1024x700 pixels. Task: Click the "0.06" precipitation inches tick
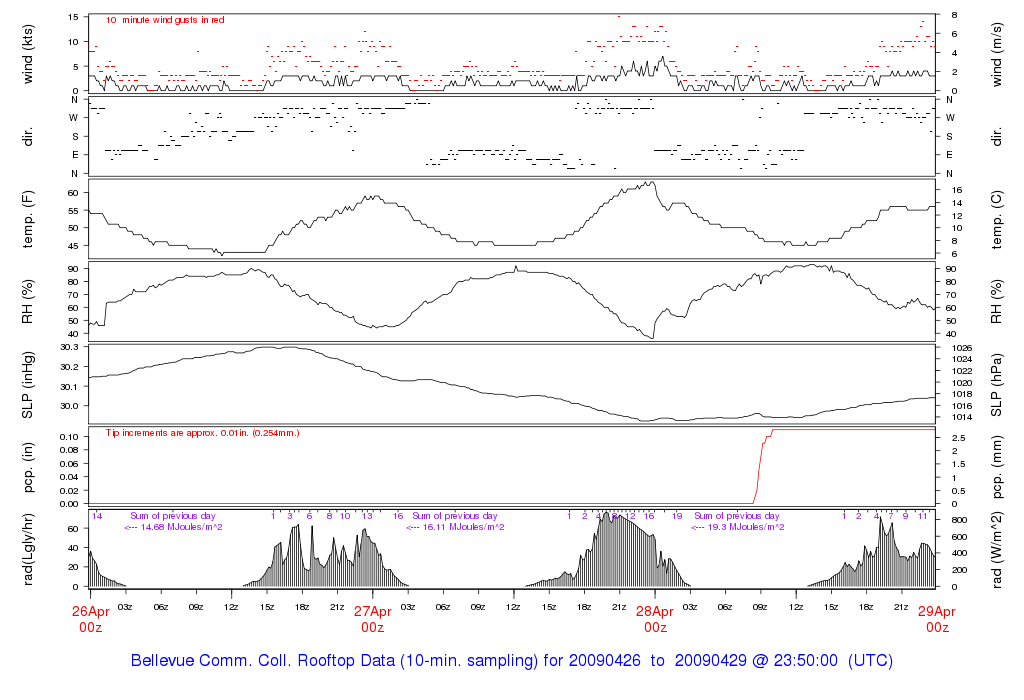coord(69,464)
